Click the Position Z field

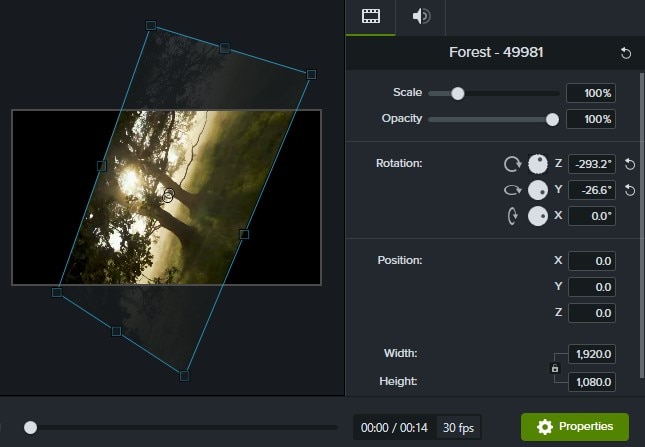click(592, 313)
